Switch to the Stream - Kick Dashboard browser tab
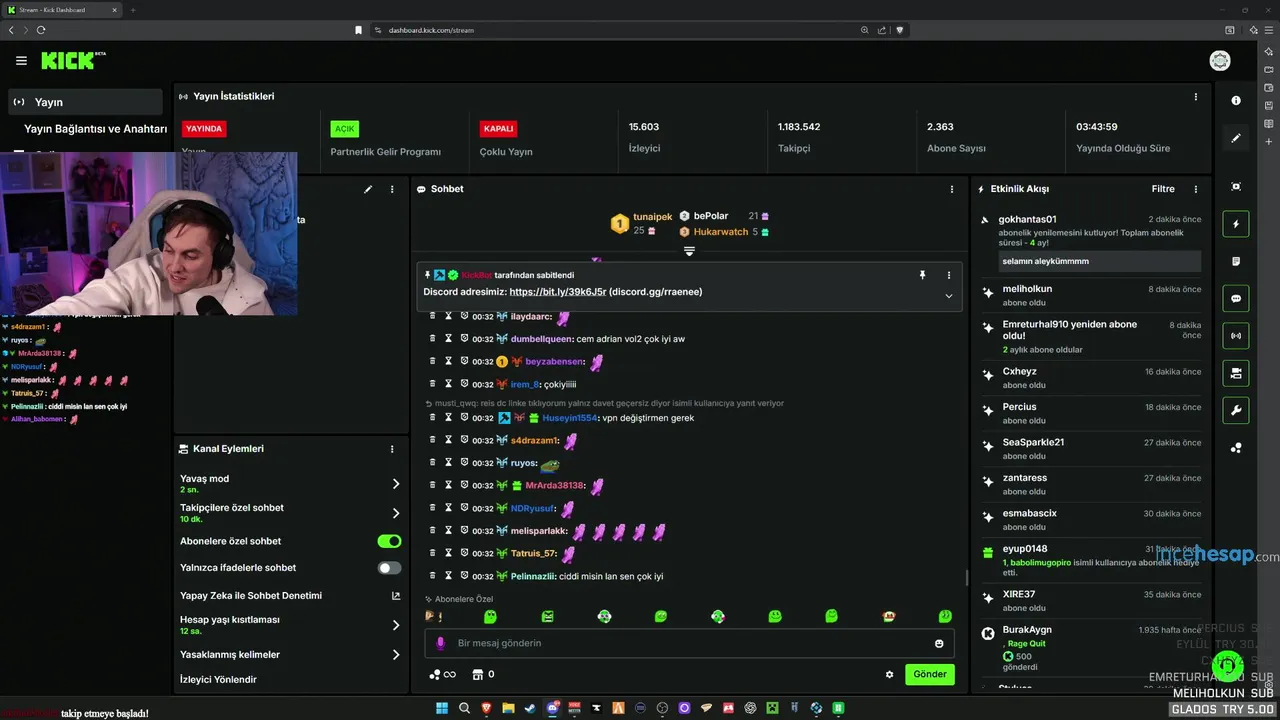This screenshot has height=720, width=1280. (62, 10)
